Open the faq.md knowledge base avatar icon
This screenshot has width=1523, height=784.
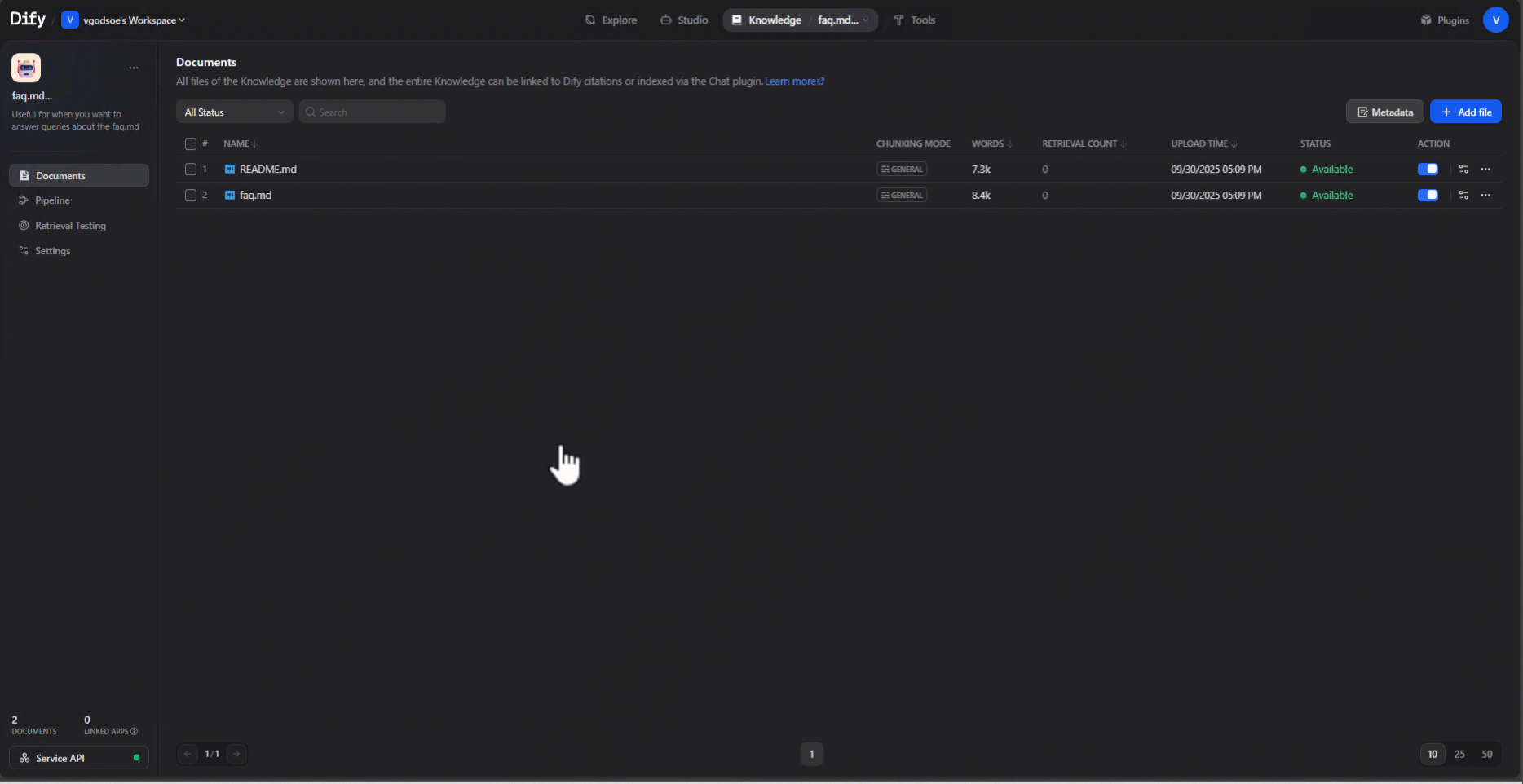point(26,68)
